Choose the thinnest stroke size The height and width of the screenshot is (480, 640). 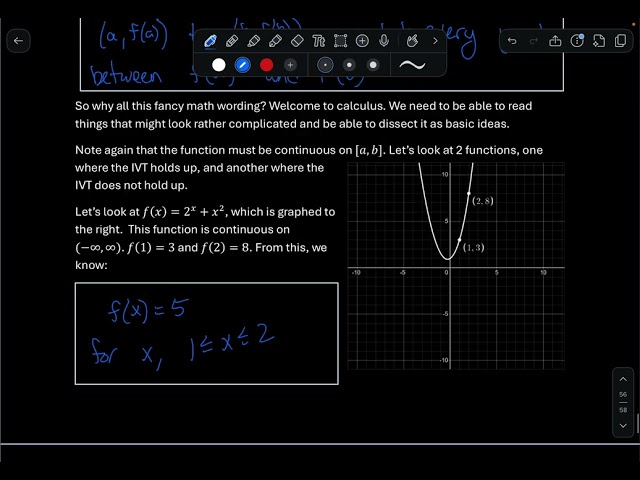(325, 65)
